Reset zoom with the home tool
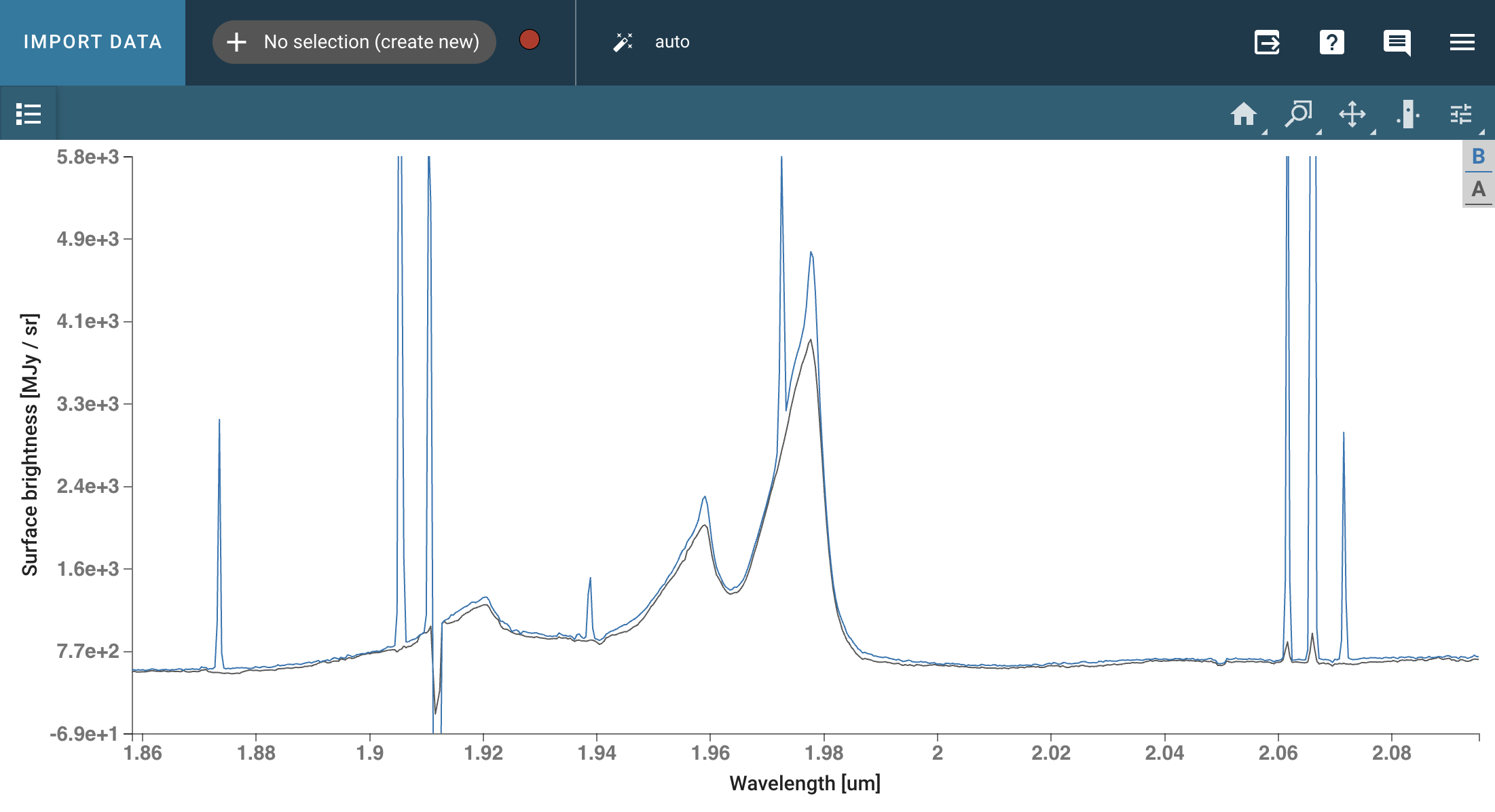The height and width of the screenshot is (812, 1495). click(x=1243, y=113)
